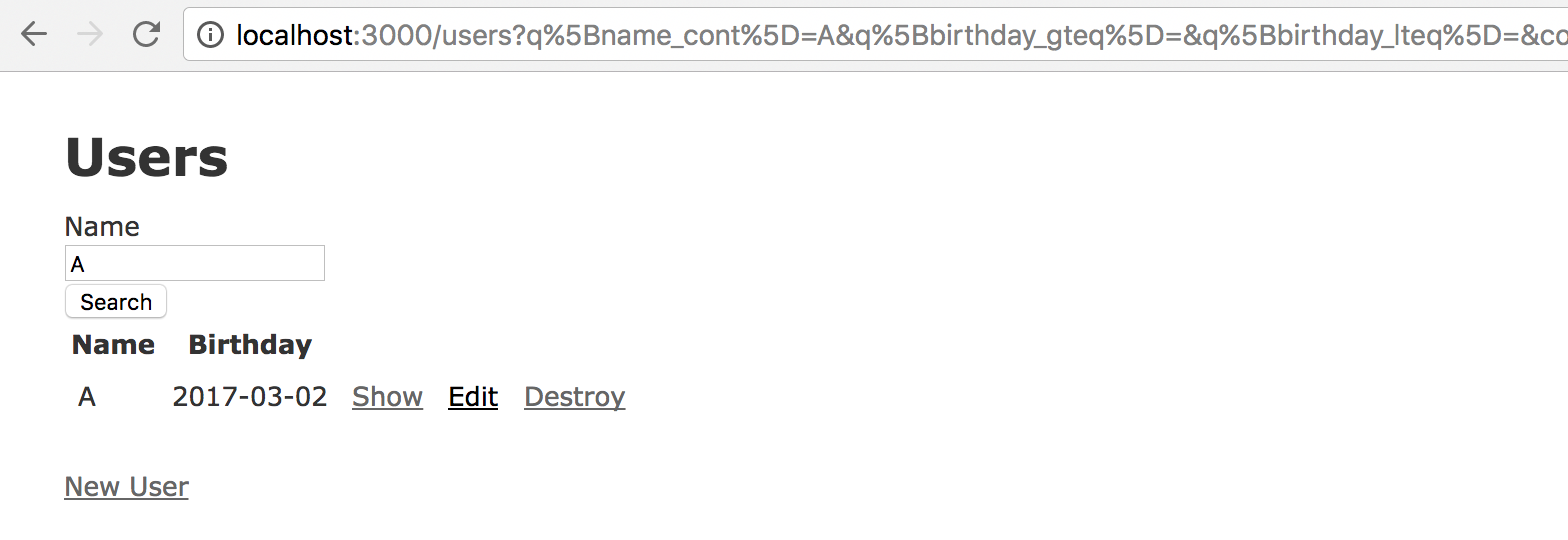
Task: Select the name cell 'A' in table row
Action: [x=87, y=397]
